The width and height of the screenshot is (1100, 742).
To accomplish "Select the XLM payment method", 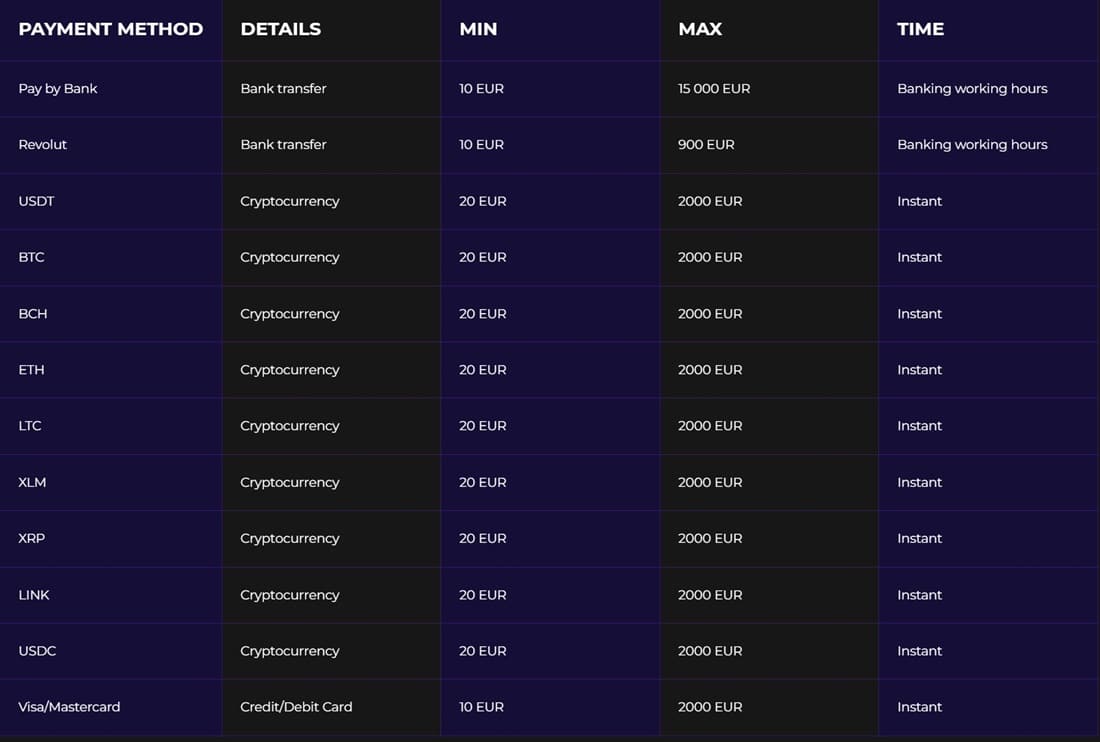I will [x=32, y=483].
